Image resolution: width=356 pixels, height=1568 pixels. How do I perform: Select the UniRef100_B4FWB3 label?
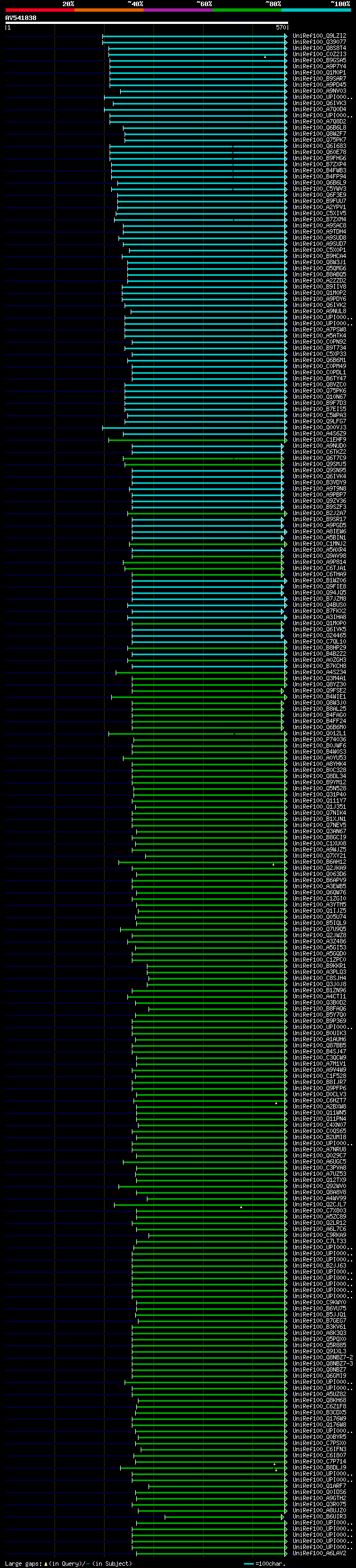pos(319,170)
